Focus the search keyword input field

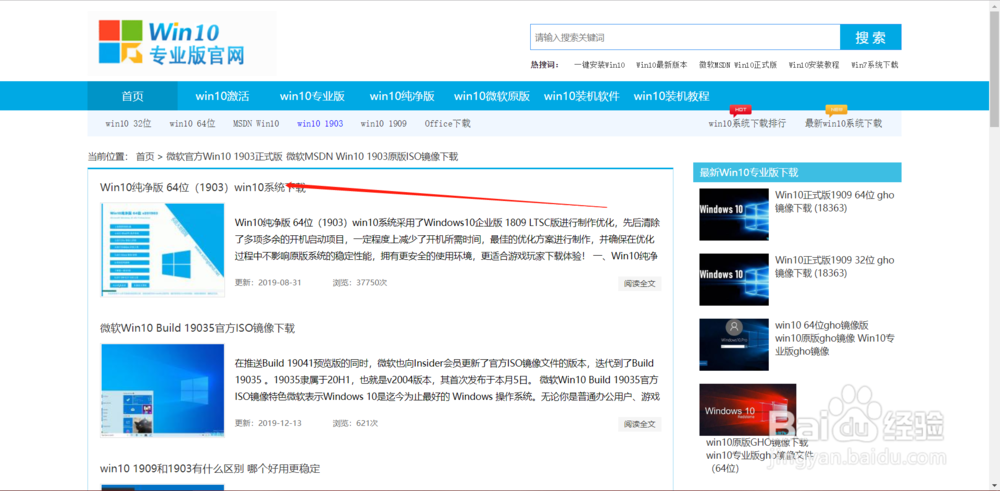coord(685,37)
